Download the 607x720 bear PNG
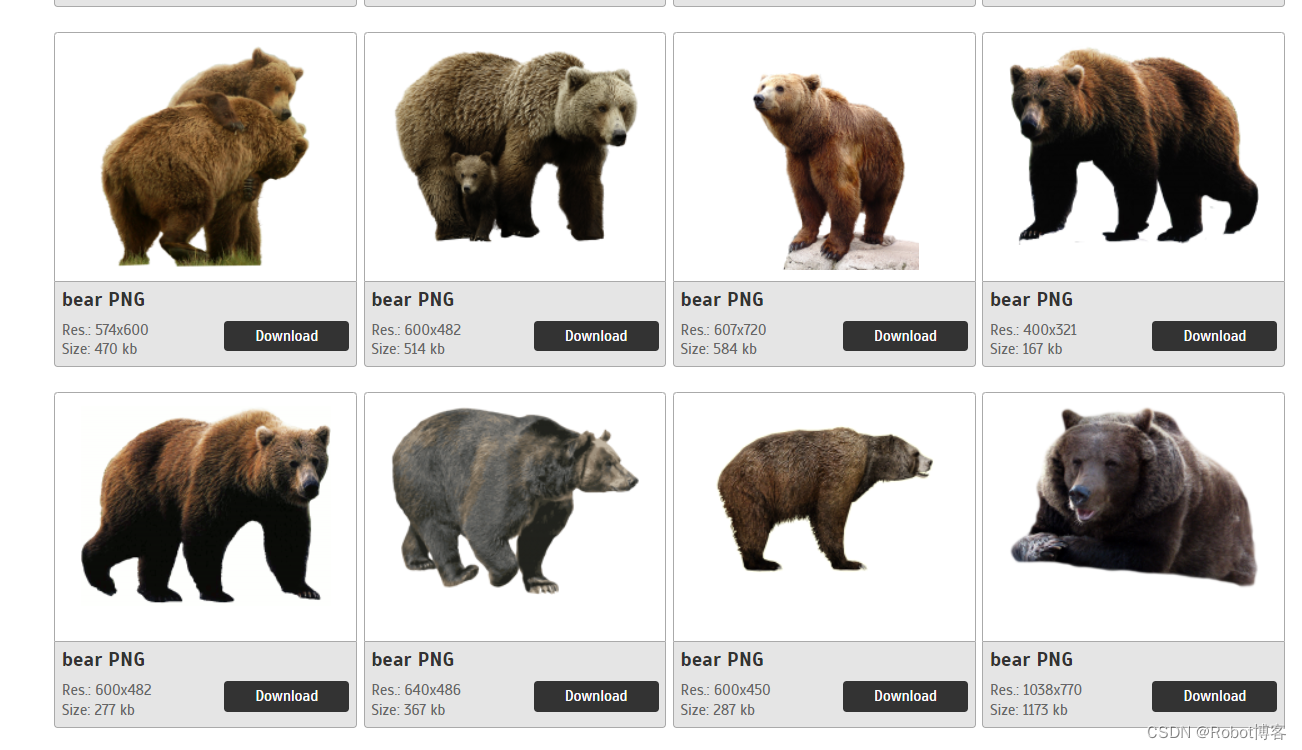Screen dimensions: 1302x750 (x=905, y=336)
